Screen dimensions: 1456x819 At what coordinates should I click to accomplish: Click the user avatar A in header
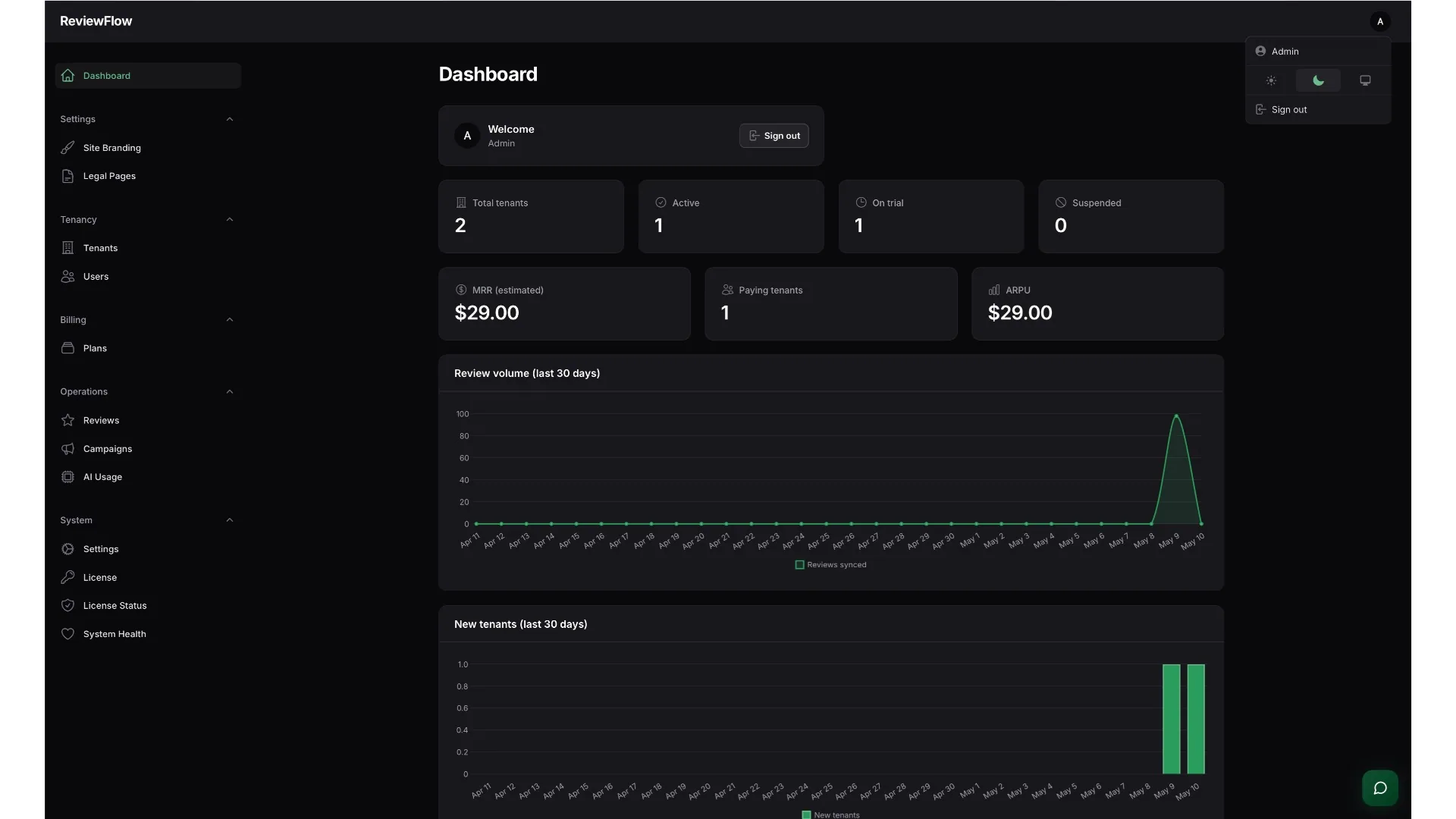[x=1380, y=21]
